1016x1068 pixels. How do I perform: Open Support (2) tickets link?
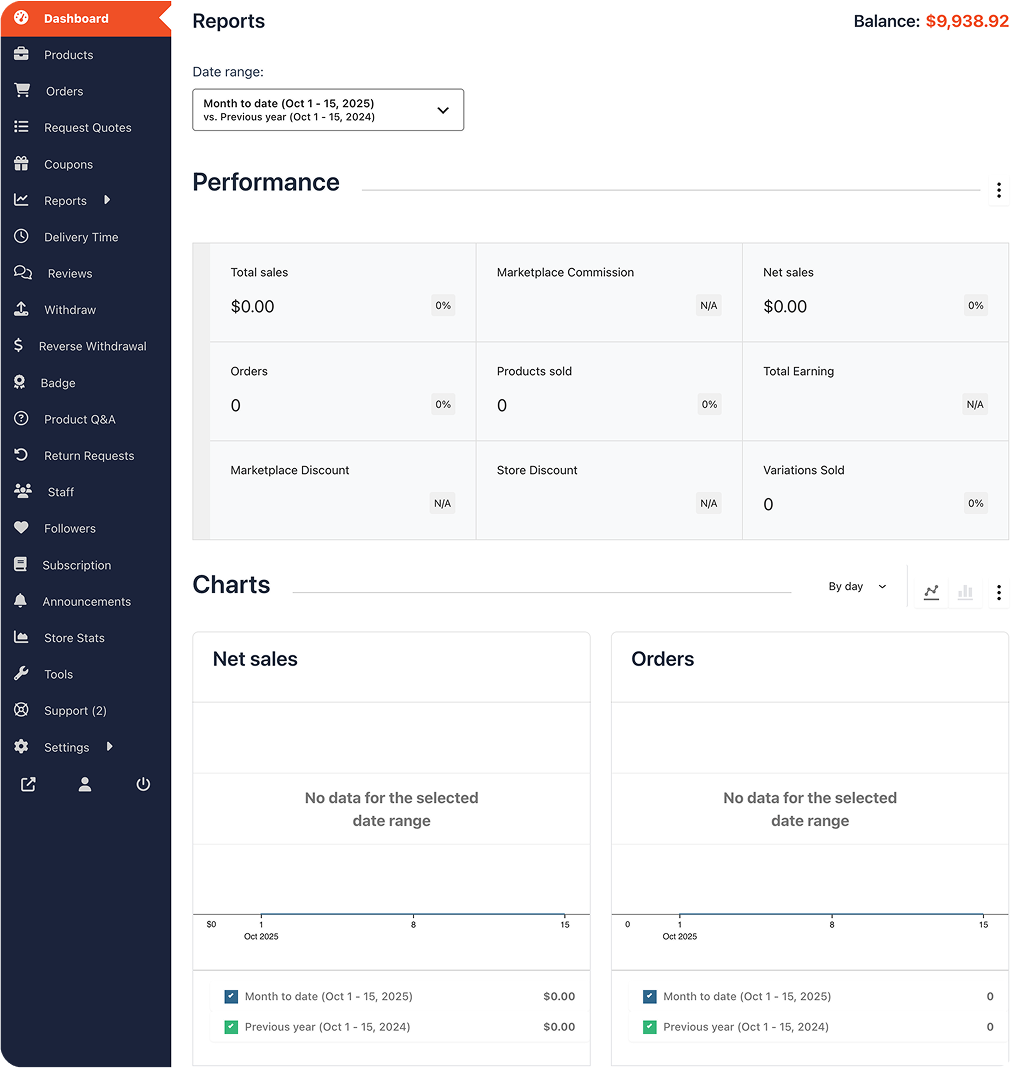point(75,711)
